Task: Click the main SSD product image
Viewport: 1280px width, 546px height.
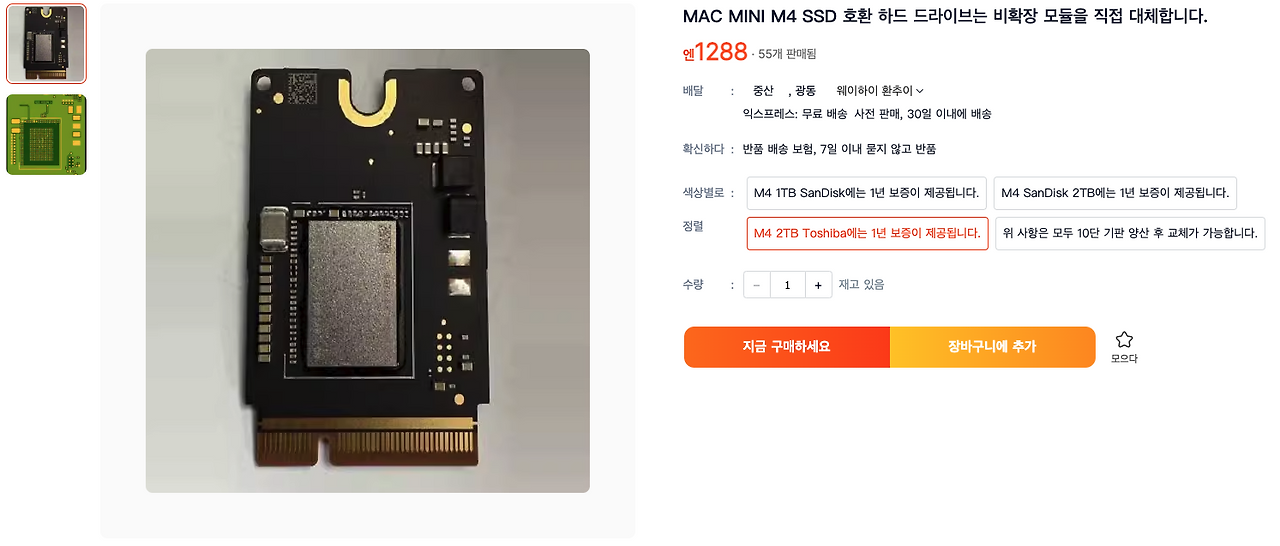Action: point(368,271)
